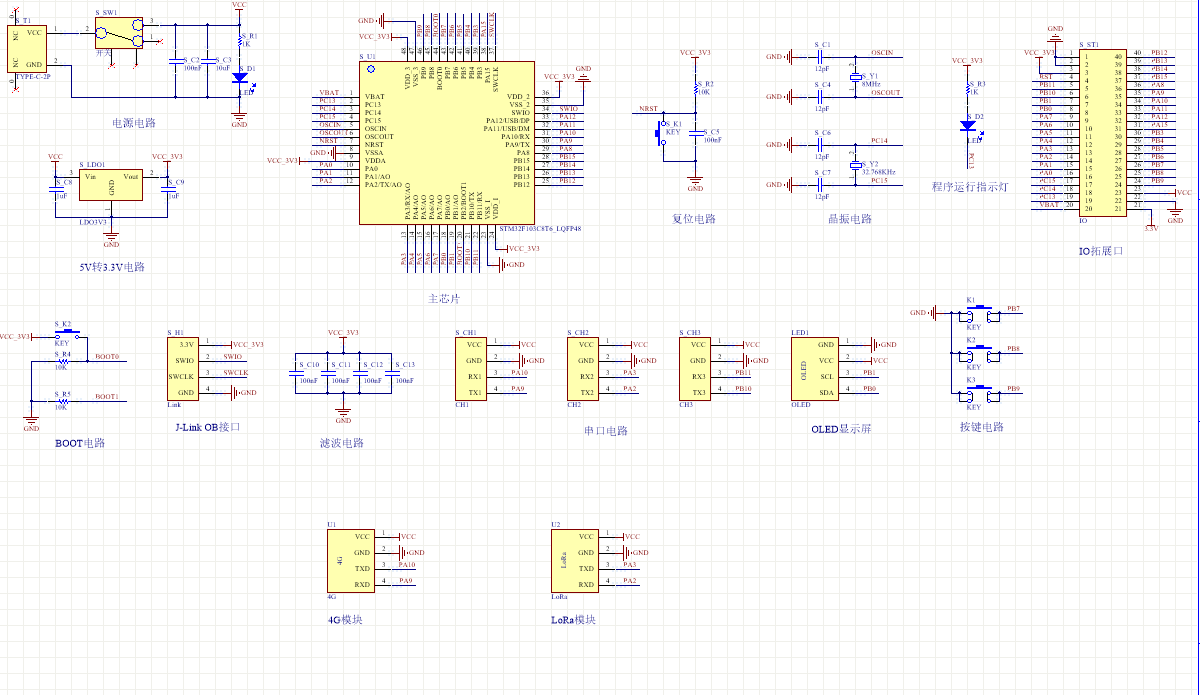The width and height of the screenshot is (1200, 695).
Task: Select the S_T1 TYPE-C-2P connector
Action: pyautogui.click(x=27, y=48)
